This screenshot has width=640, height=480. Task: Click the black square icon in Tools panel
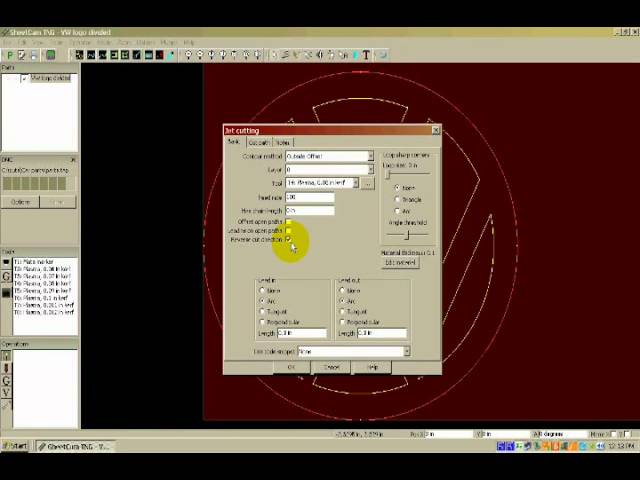[x=6, y=292]
